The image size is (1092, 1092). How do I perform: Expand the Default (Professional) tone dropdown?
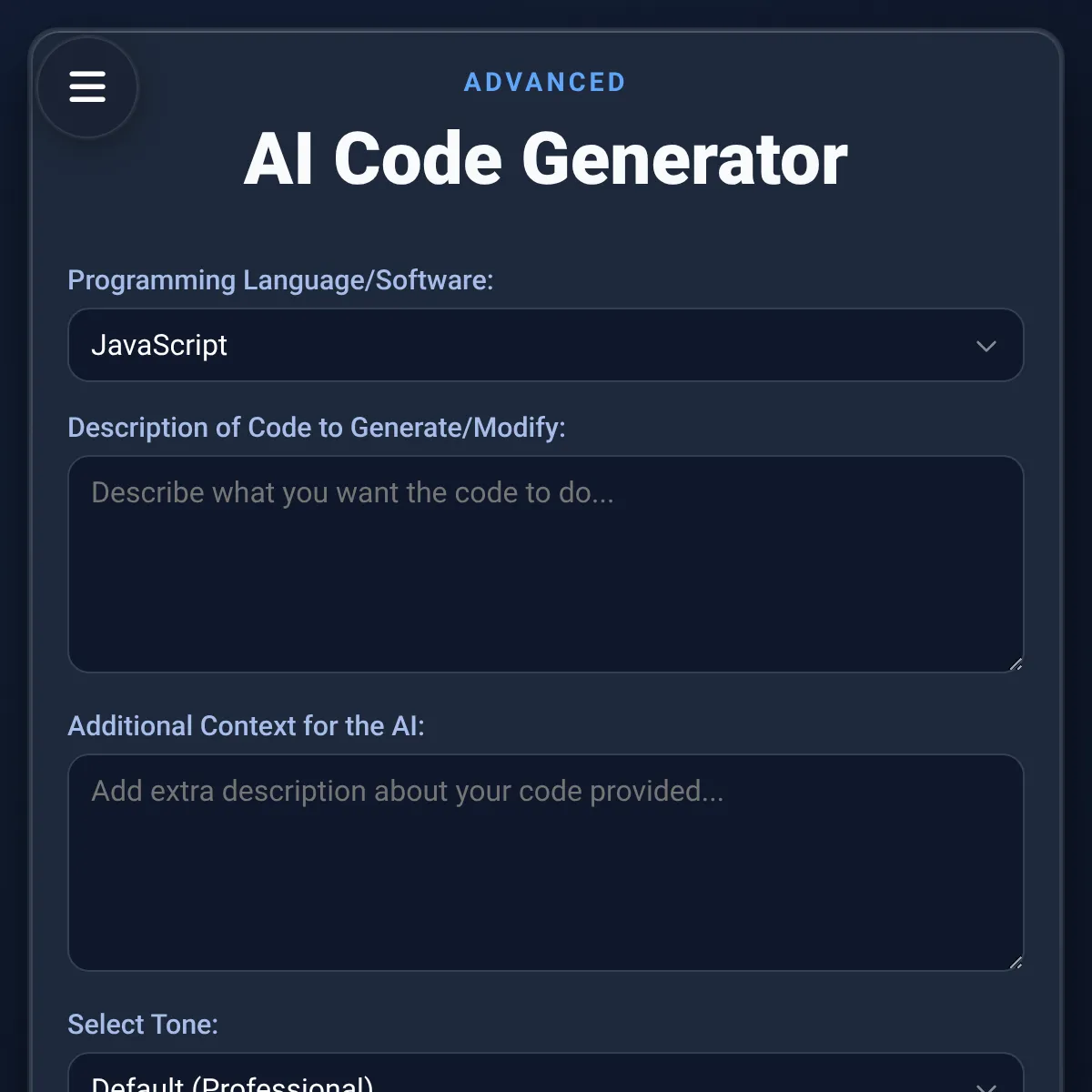(546, 1073)
